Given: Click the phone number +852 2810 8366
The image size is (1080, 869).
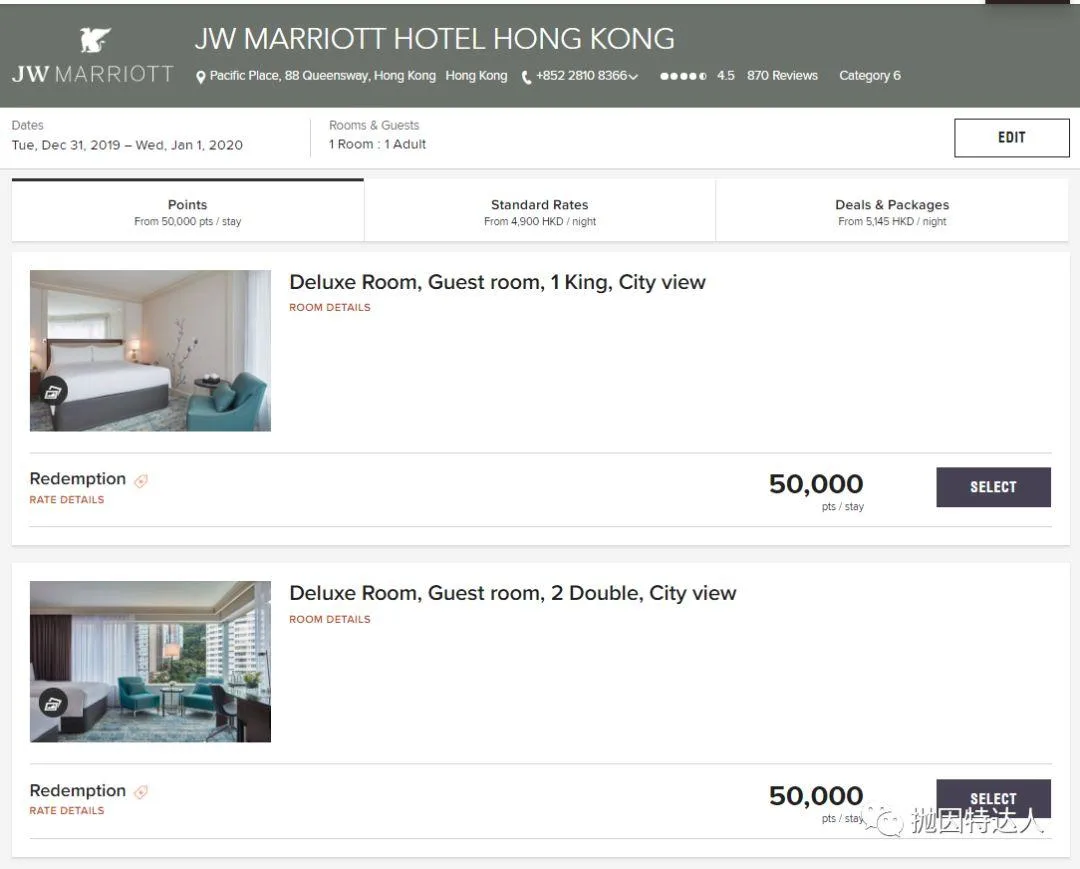Looking at the screenshot, I should tap(581, 76).
